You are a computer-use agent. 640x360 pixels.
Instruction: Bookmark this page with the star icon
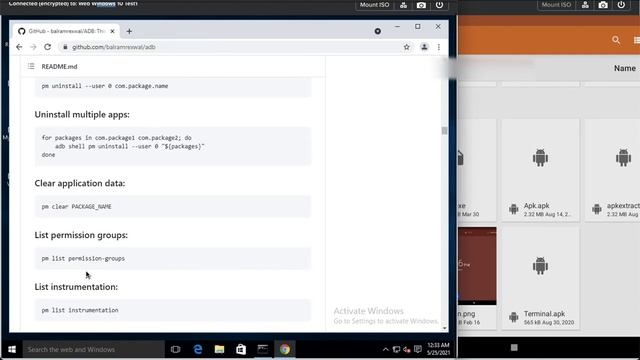coord(407,47)
